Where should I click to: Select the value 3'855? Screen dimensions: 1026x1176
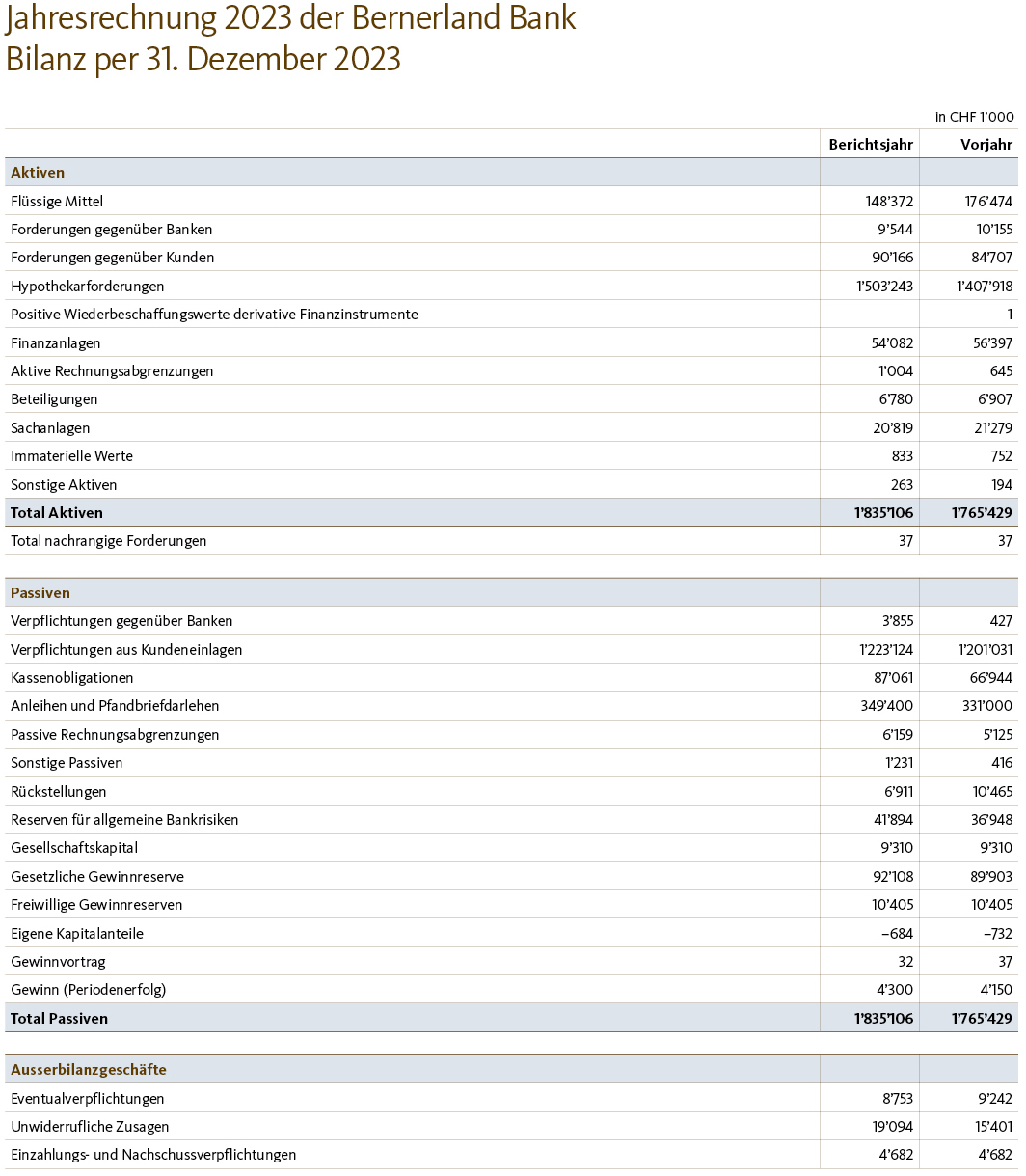[x=896, y=621]
